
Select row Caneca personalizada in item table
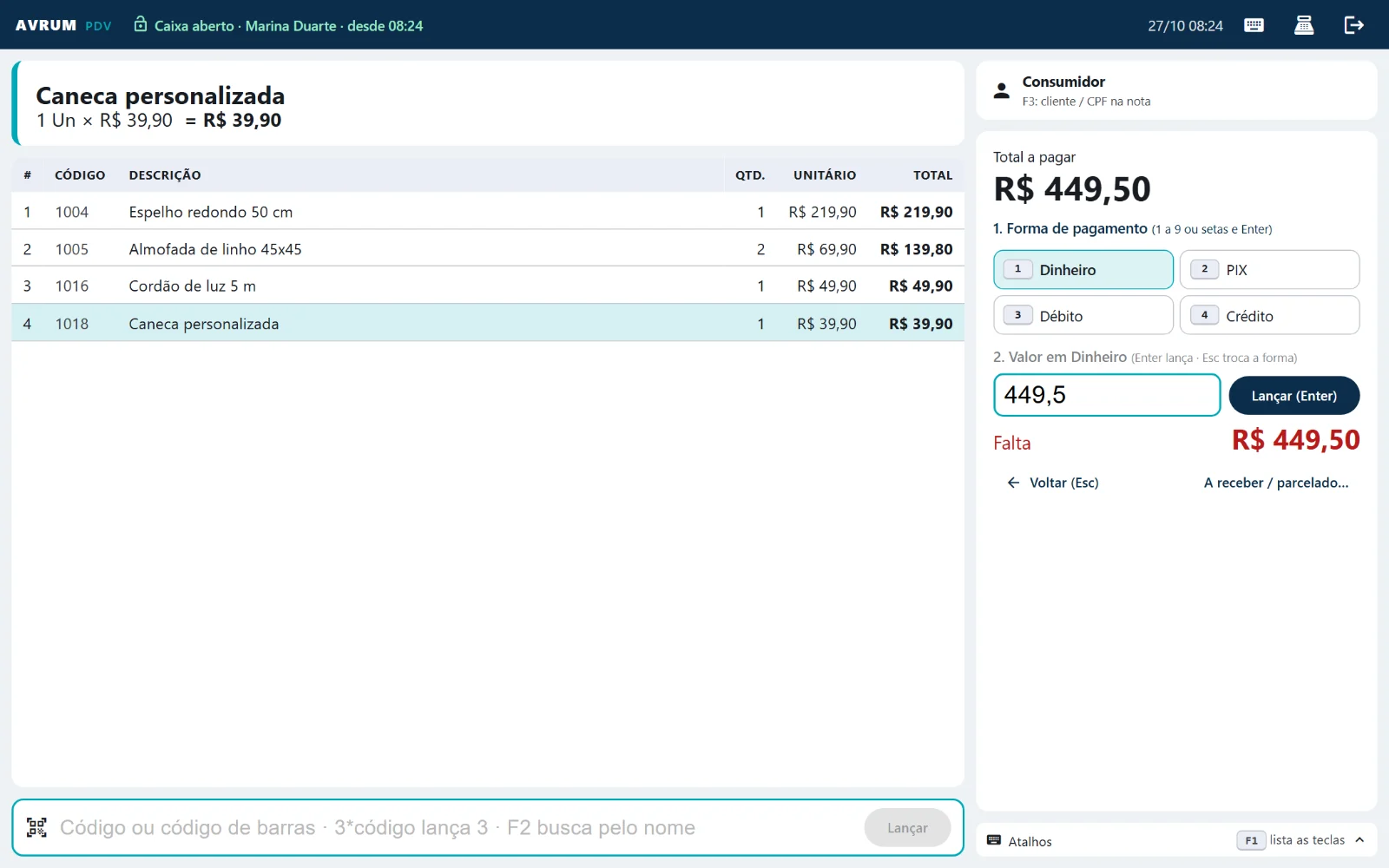[x=488, y=323]
